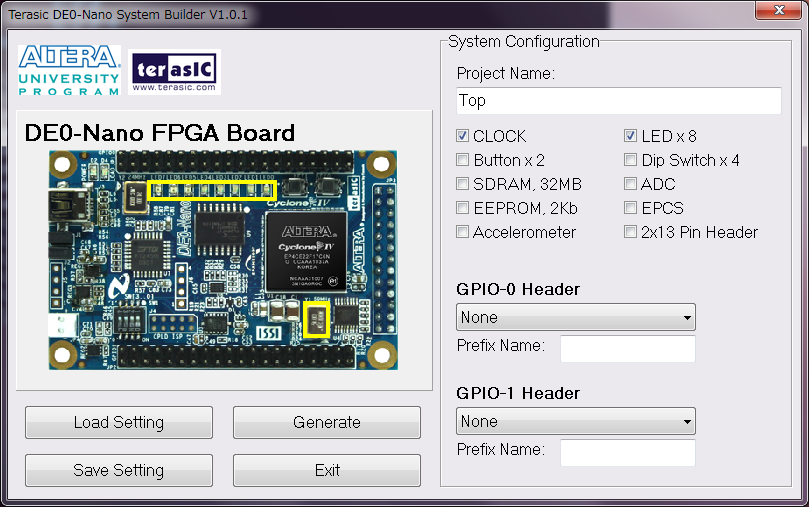Click the Terasic logo

pyautogui.click(x=175, y=71)
